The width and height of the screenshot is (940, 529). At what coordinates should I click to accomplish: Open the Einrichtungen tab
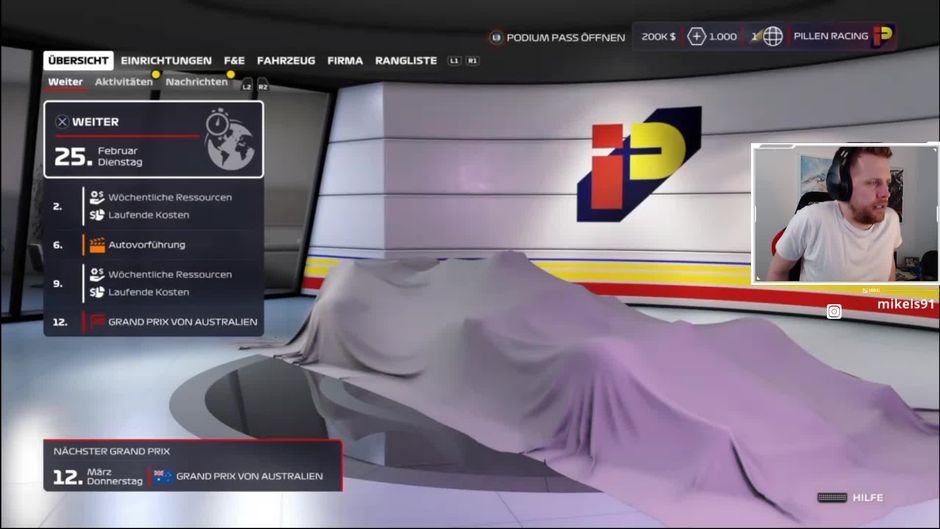166,61
